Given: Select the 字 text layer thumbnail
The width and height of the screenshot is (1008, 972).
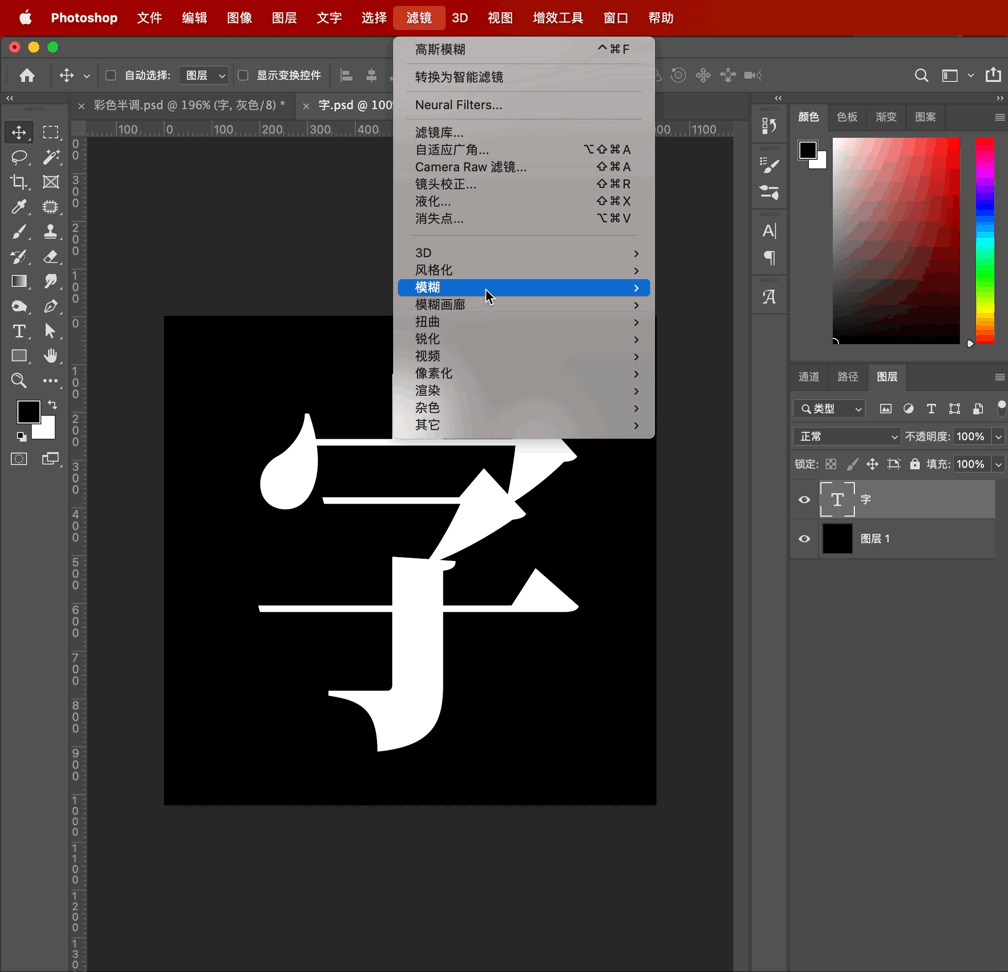Looking at the screenshot, I should 837,499.
